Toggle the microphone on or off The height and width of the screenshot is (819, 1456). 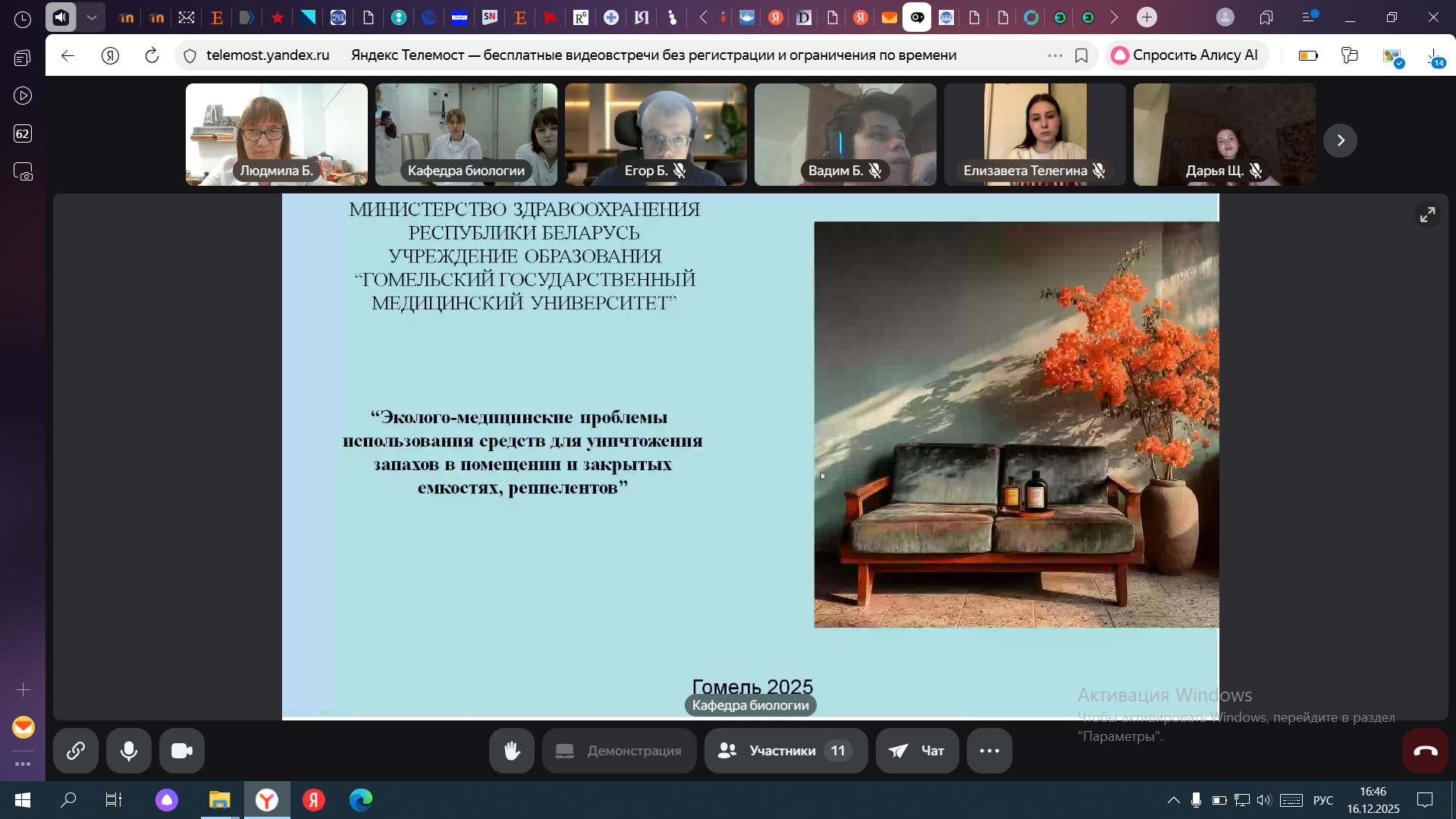129,751
